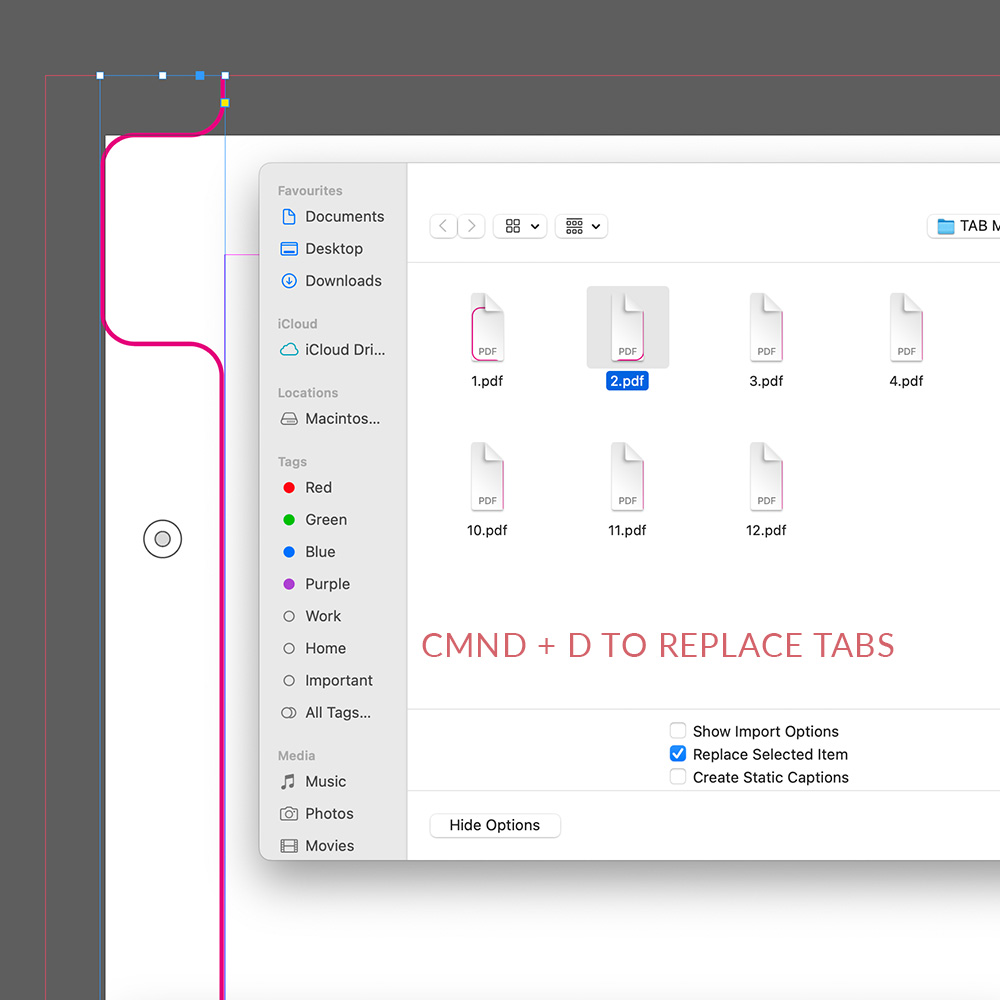The height and width of the screenshot is (1000, 1000).
Task: Click the 1.pdf filename label
Action: coord(487,381)
